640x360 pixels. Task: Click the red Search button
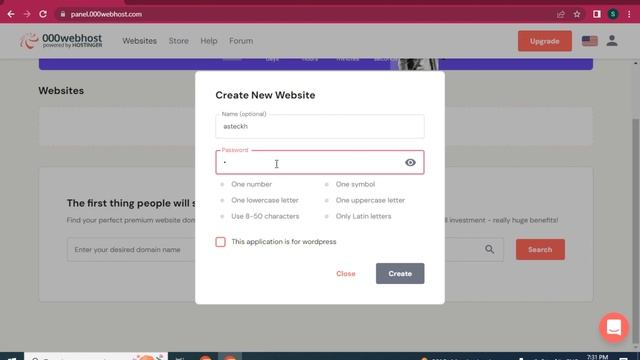(x=540, y=249)
